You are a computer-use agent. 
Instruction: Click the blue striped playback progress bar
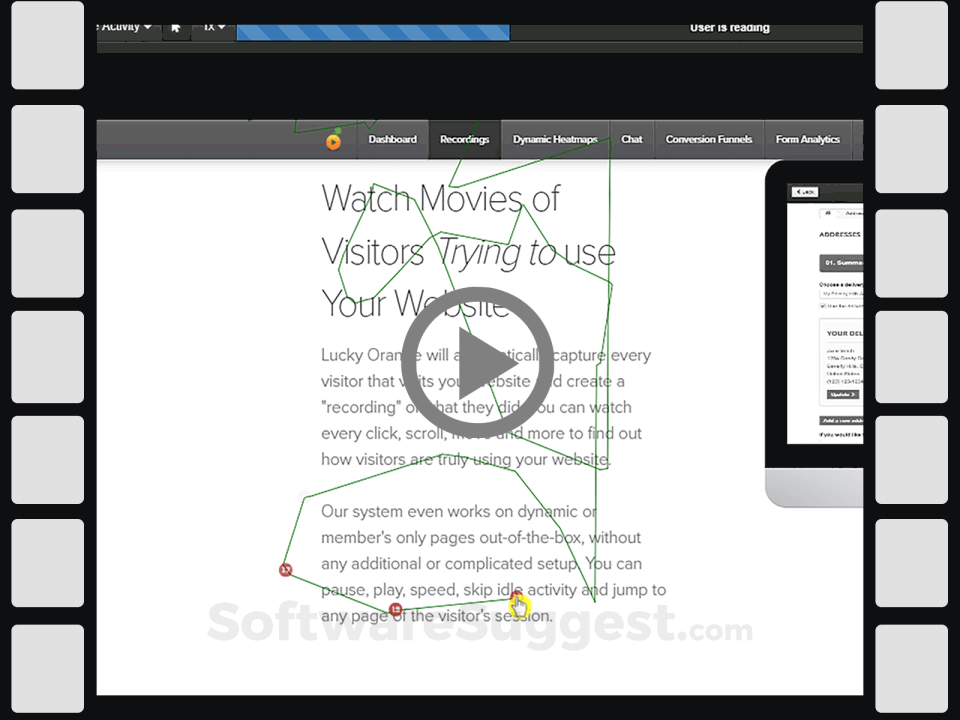(373, 32)
